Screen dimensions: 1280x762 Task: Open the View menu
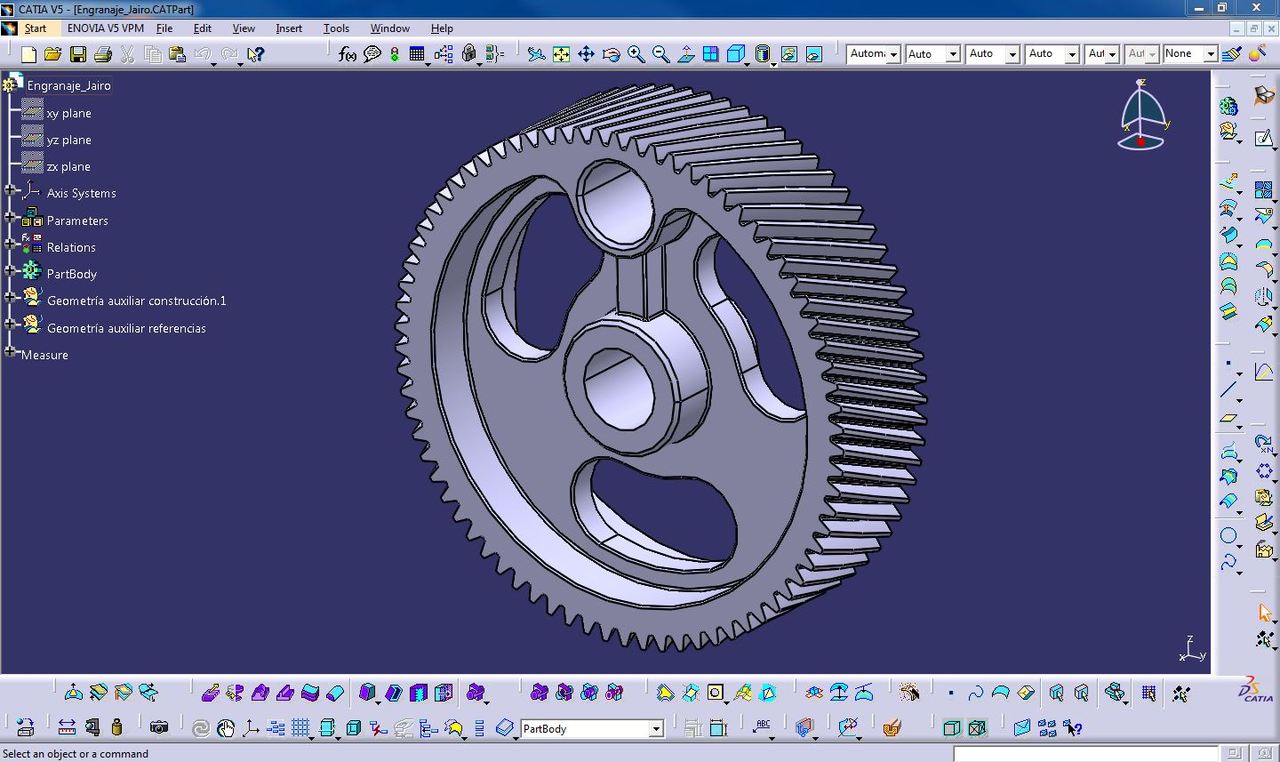[x=243, y=28]
